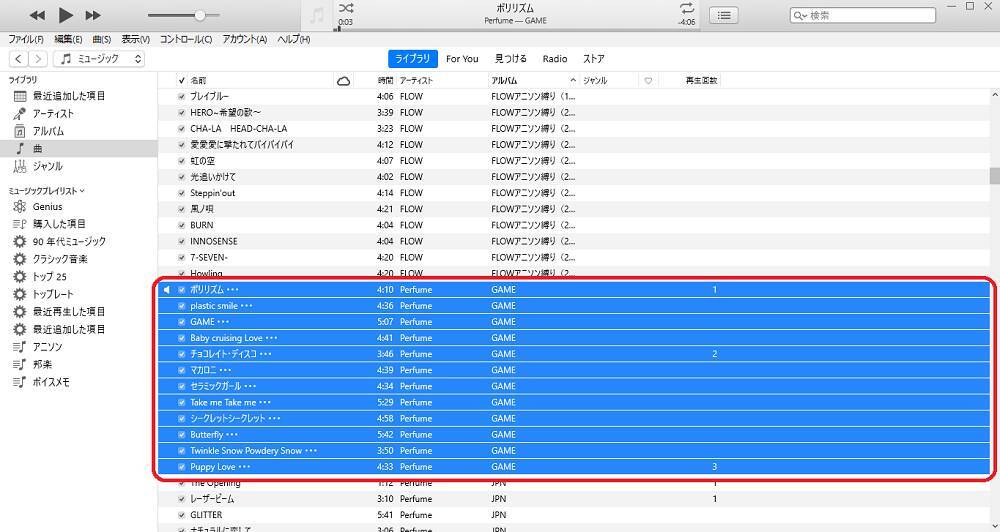Screen dimensions: 1000x532
Task: Toggle the checkbox for BURN
Action: click(181, 225)
